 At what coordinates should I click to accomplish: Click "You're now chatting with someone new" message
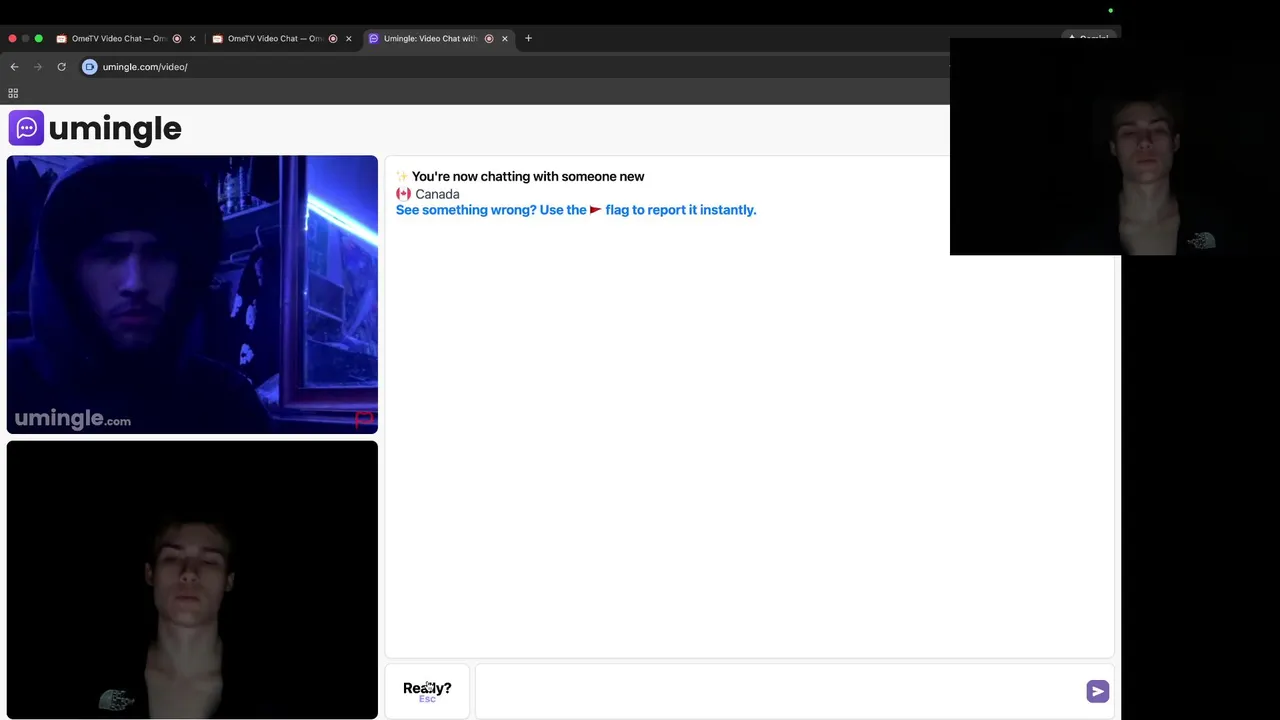pyautogui.click(x=528, y=176)
